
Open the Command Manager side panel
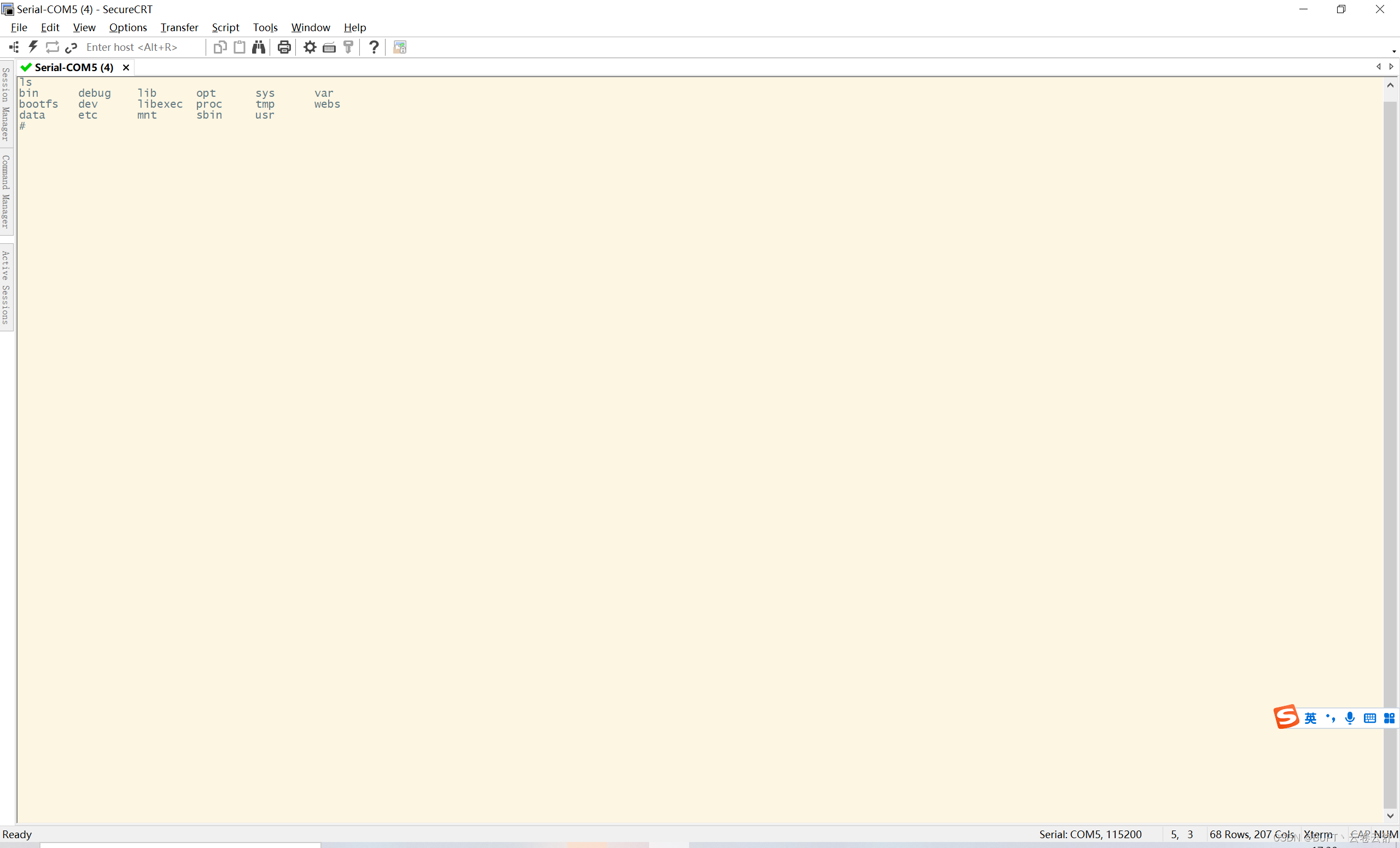point(6,192)
